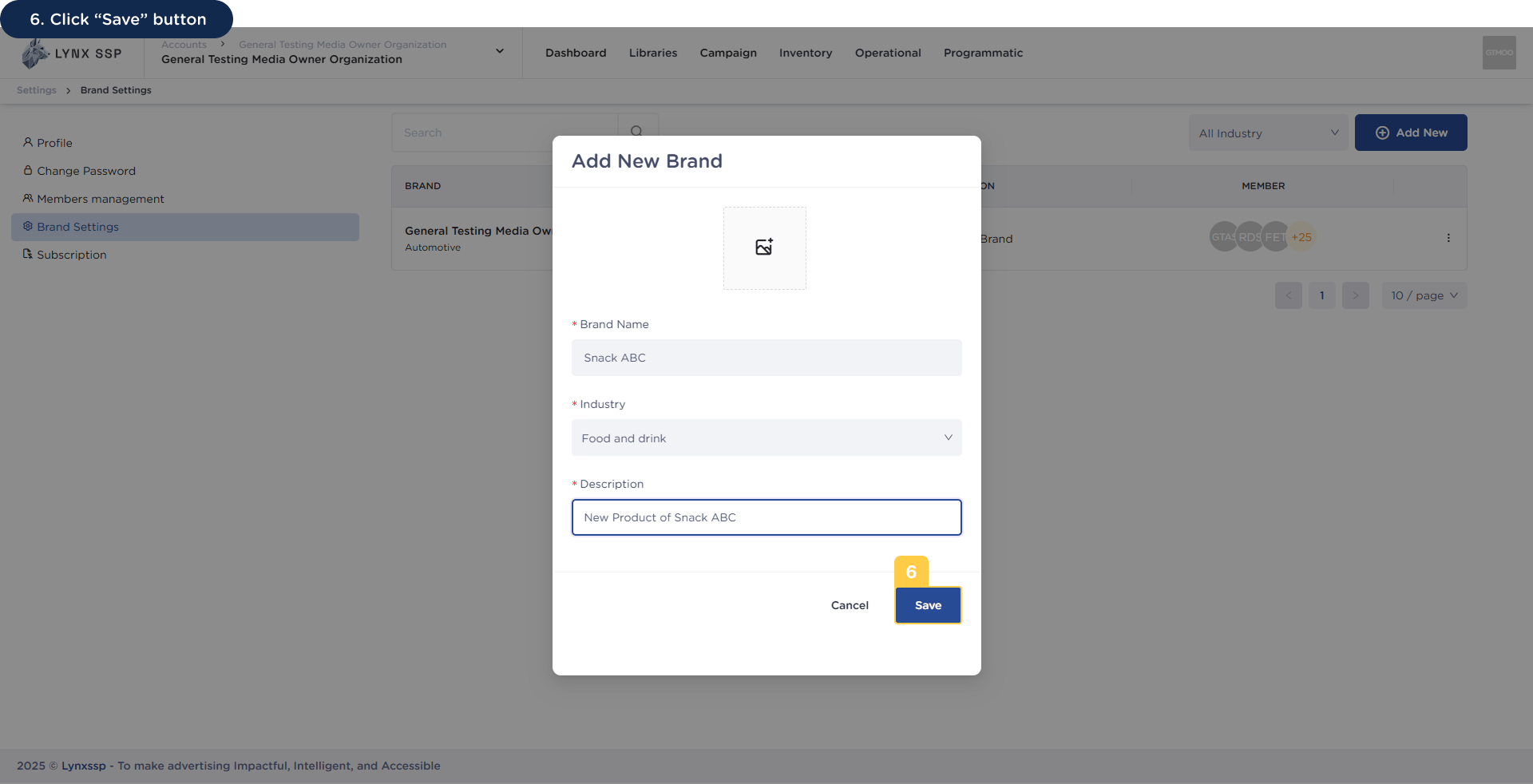Image resolution: width=1533 pixels, height=784 pixels.
Task: Click the Change Password lock icon
Action: 28,170
